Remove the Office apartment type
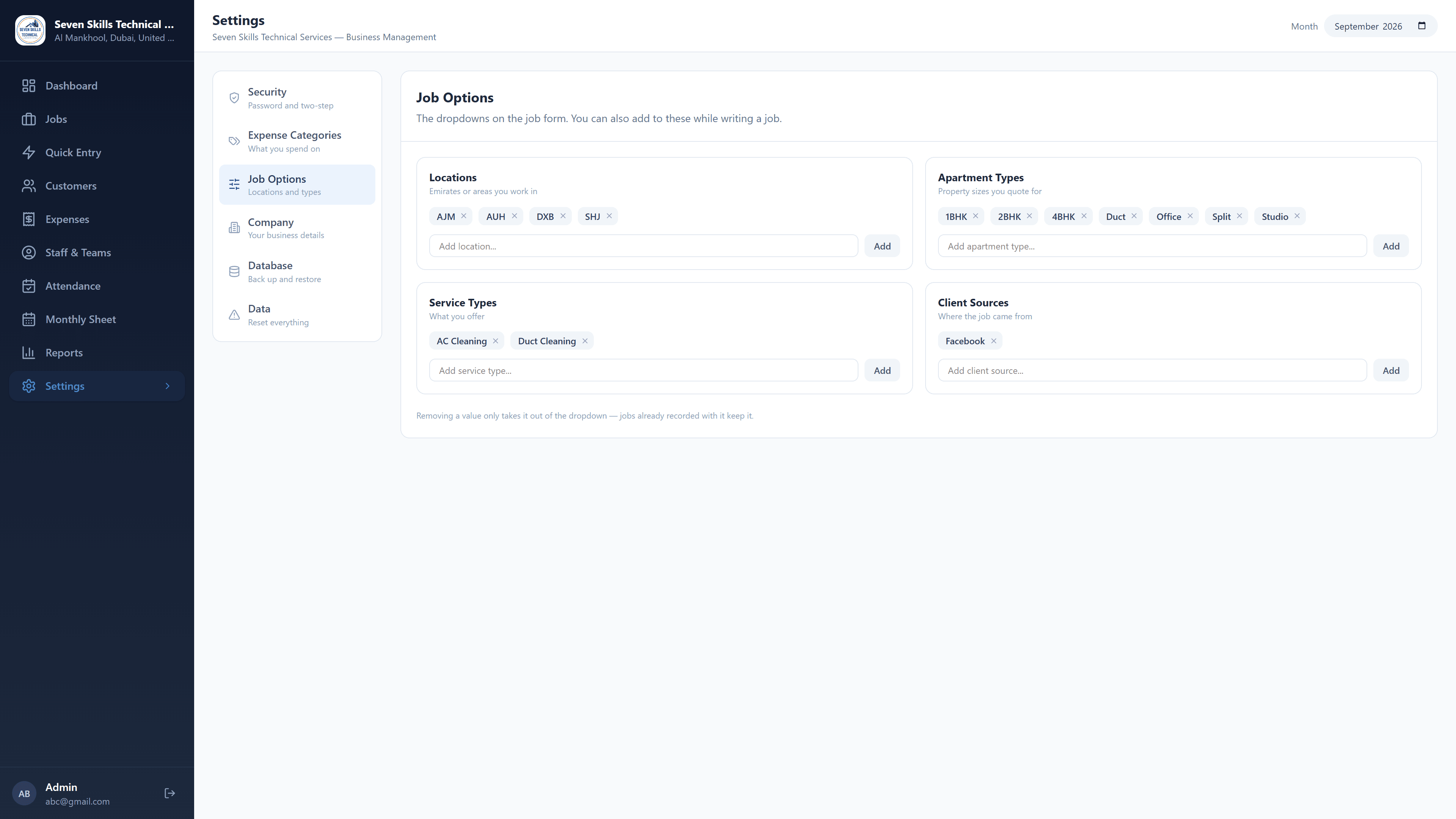The height and width of the screenshot is (819, 1456). coord(1190,216)
